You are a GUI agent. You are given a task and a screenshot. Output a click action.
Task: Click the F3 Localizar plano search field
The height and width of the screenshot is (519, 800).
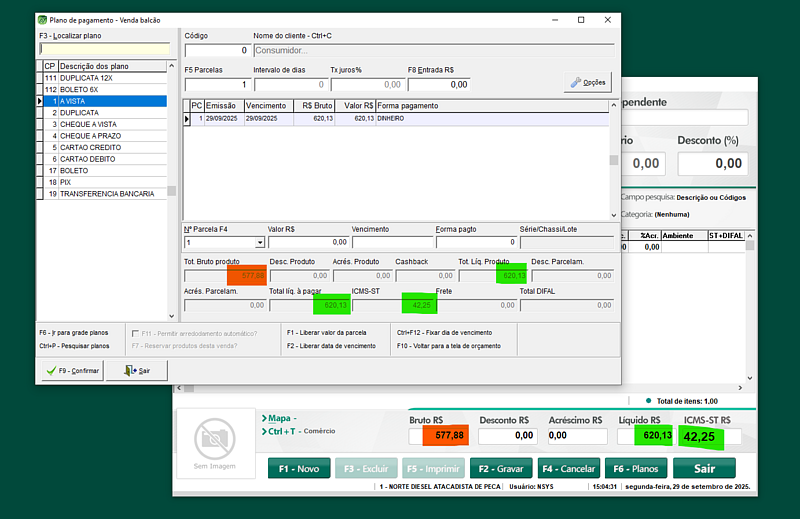point(104,48)
